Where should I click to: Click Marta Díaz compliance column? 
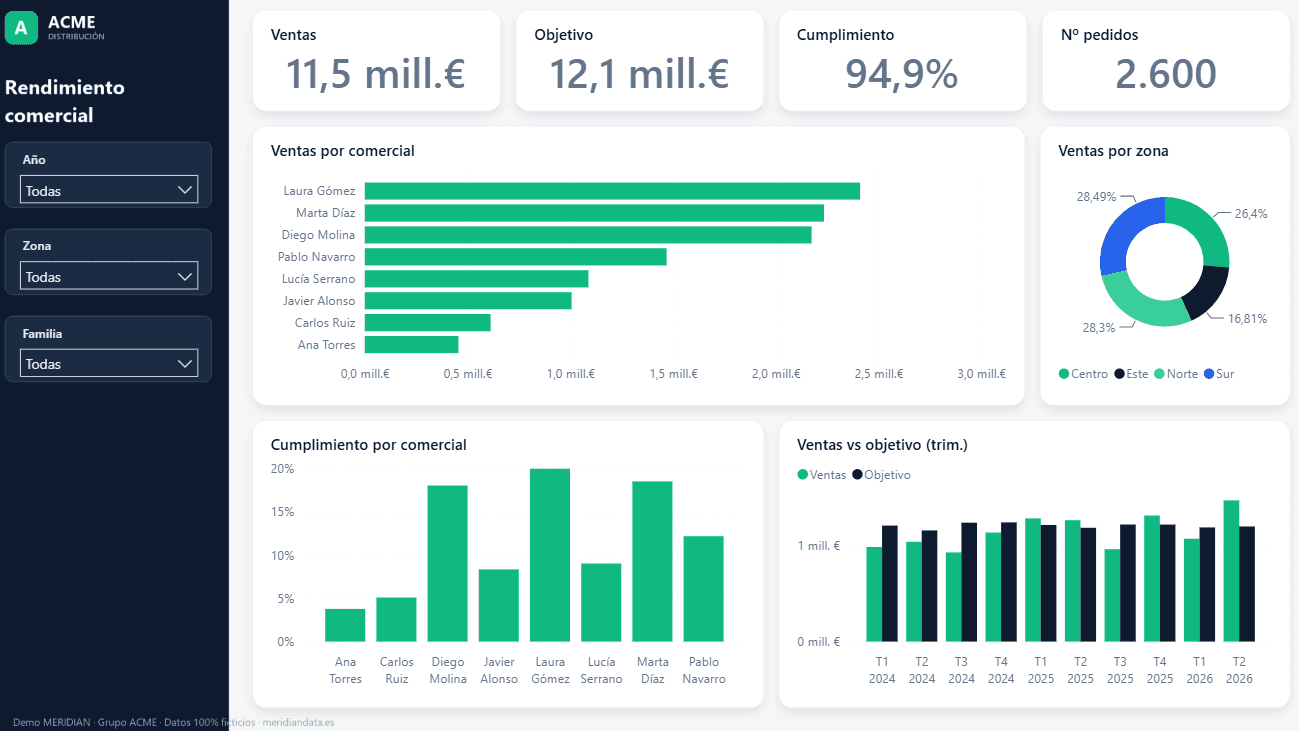652,561
